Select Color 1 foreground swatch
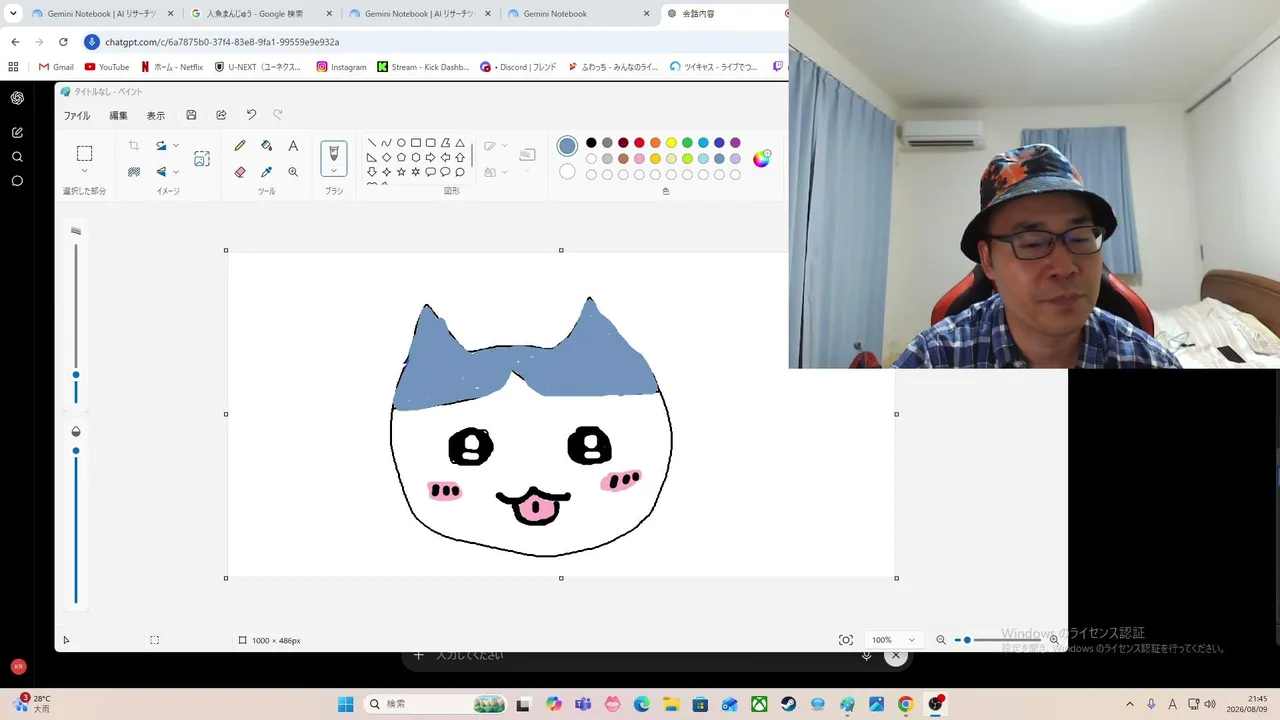 coord(567,146)
